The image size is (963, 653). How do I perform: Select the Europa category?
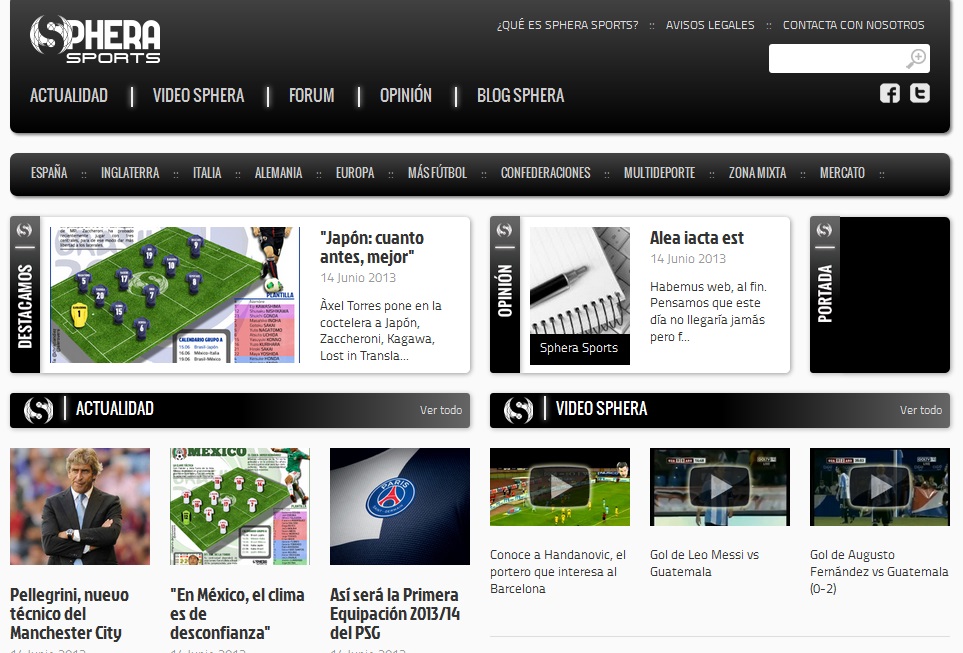tap(354, 173)
